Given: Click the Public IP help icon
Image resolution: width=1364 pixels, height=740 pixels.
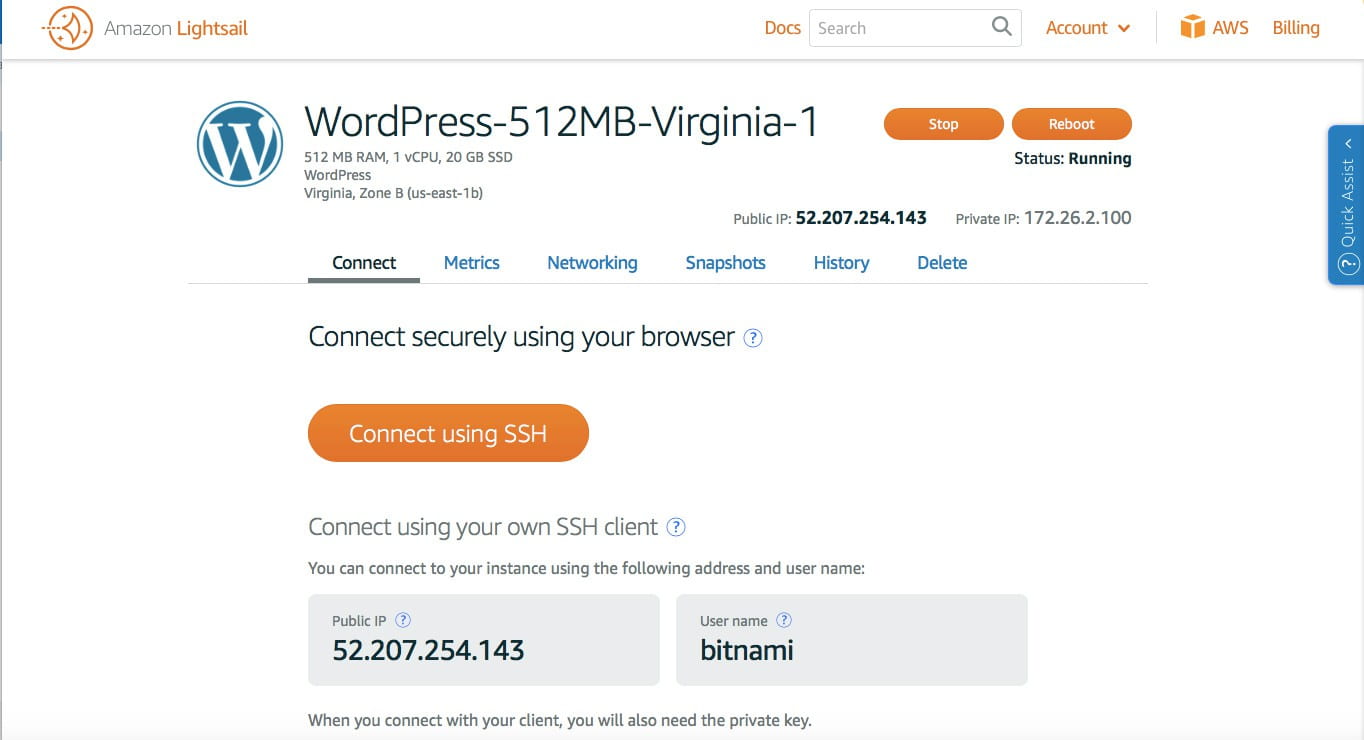Looking at the screenshot, I should [403, 620].
